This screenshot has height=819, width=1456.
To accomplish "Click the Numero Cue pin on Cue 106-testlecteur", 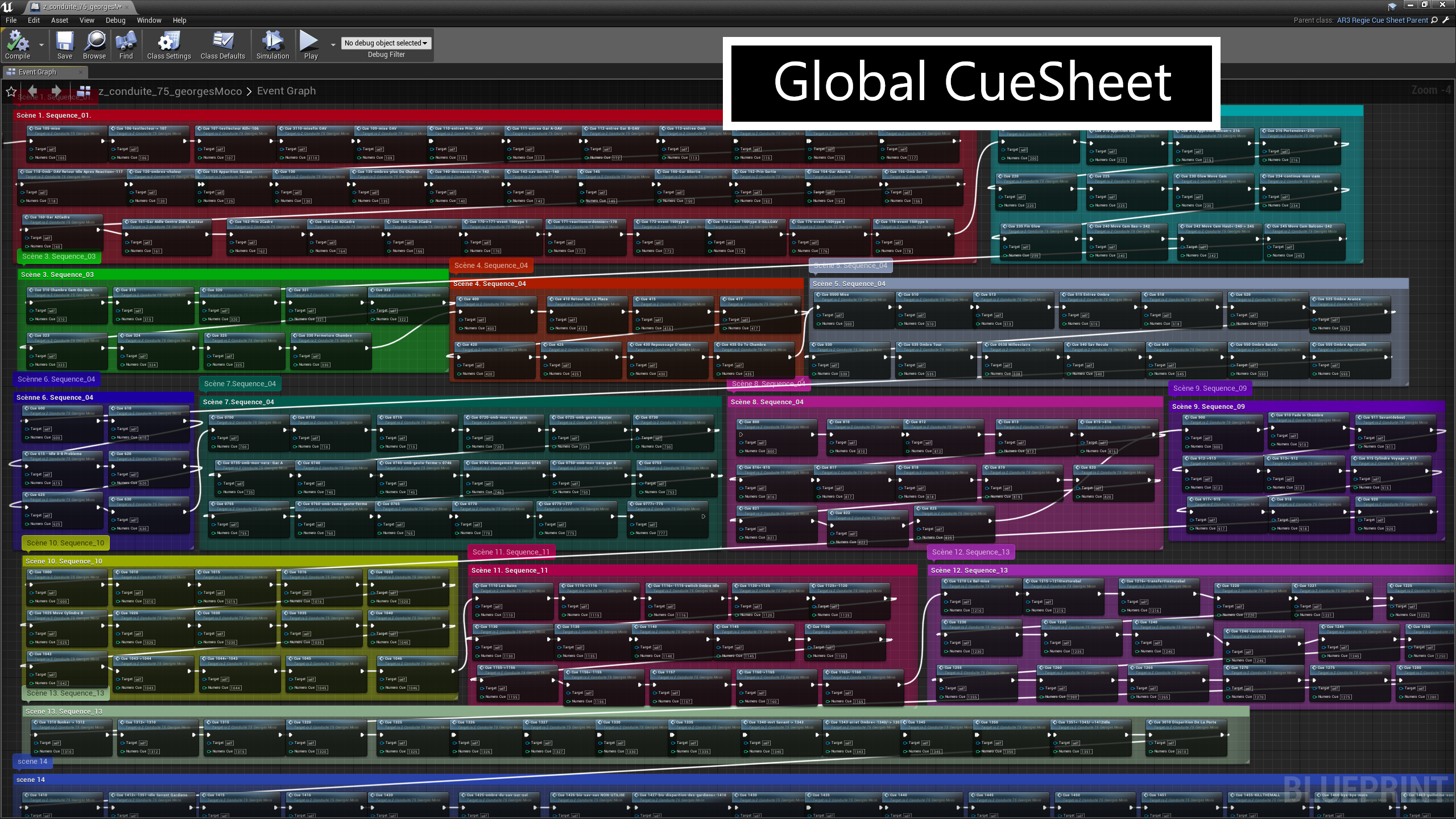I will tap(114, 158).
